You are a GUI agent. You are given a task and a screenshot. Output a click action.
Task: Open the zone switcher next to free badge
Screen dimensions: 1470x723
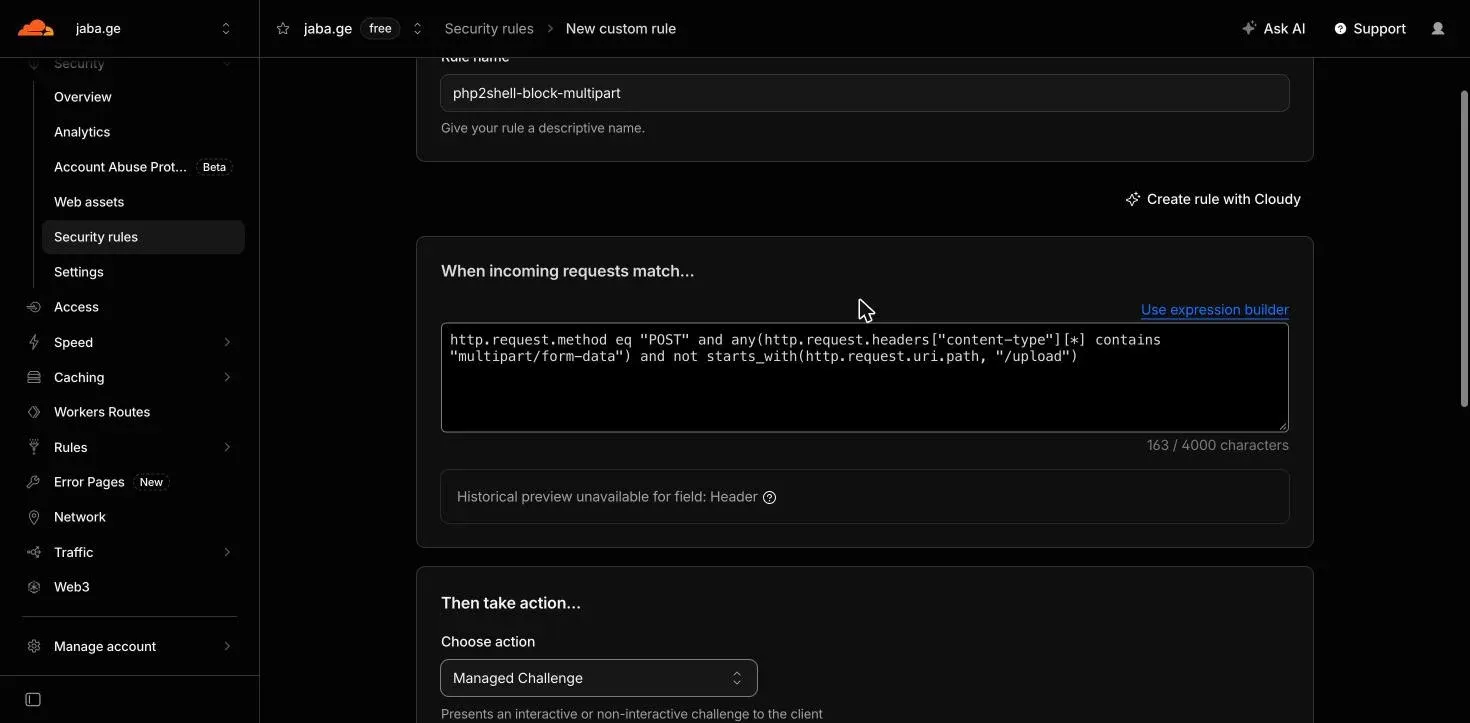[417, 29]
